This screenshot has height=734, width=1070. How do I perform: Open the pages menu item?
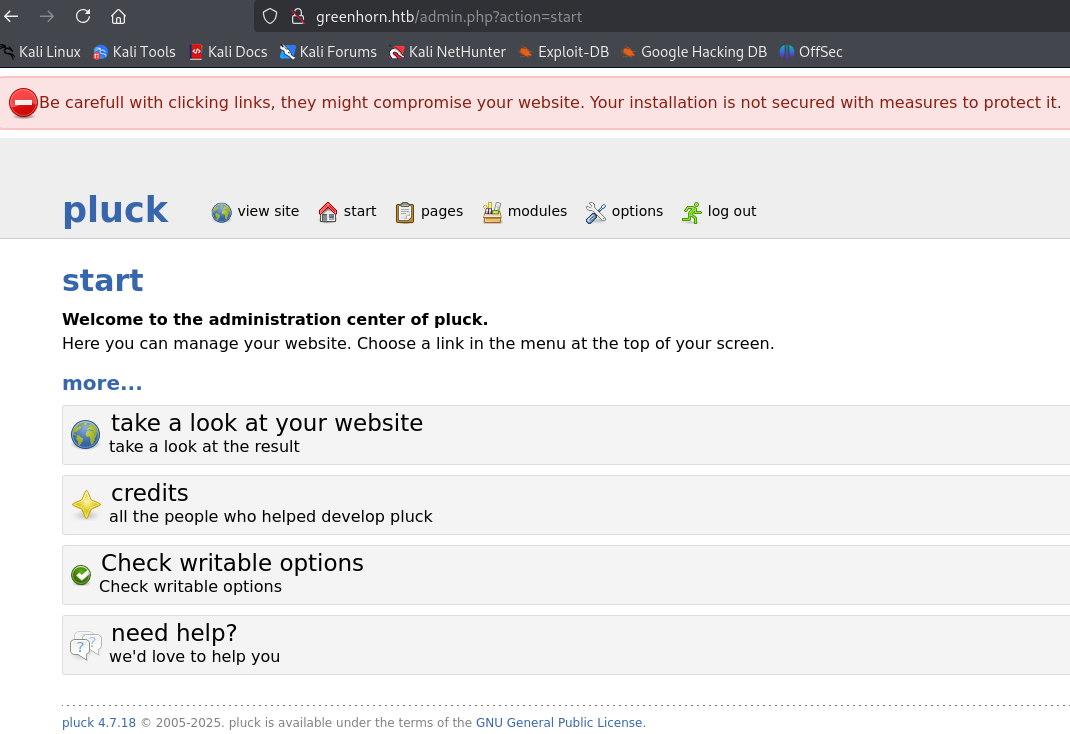click(x=441, y=211)
